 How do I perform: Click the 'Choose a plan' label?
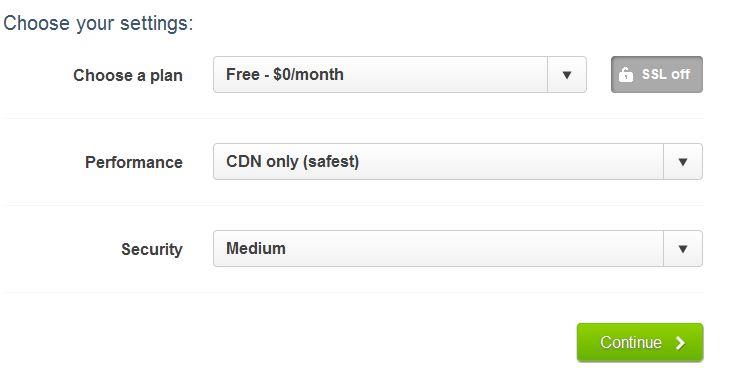click(x=128, y=75)
